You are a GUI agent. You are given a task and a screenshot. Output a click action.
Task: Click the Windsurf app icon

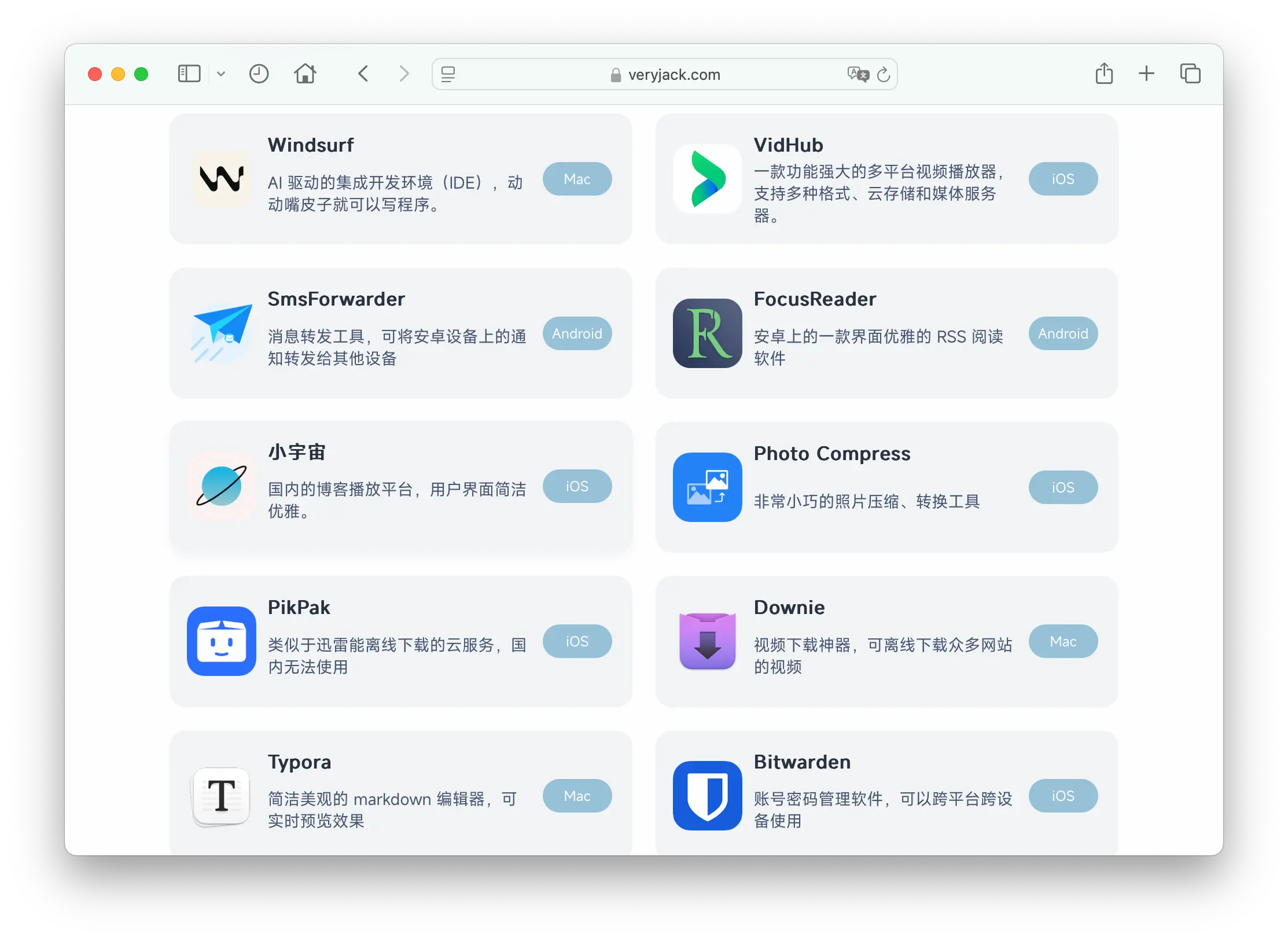222,179
